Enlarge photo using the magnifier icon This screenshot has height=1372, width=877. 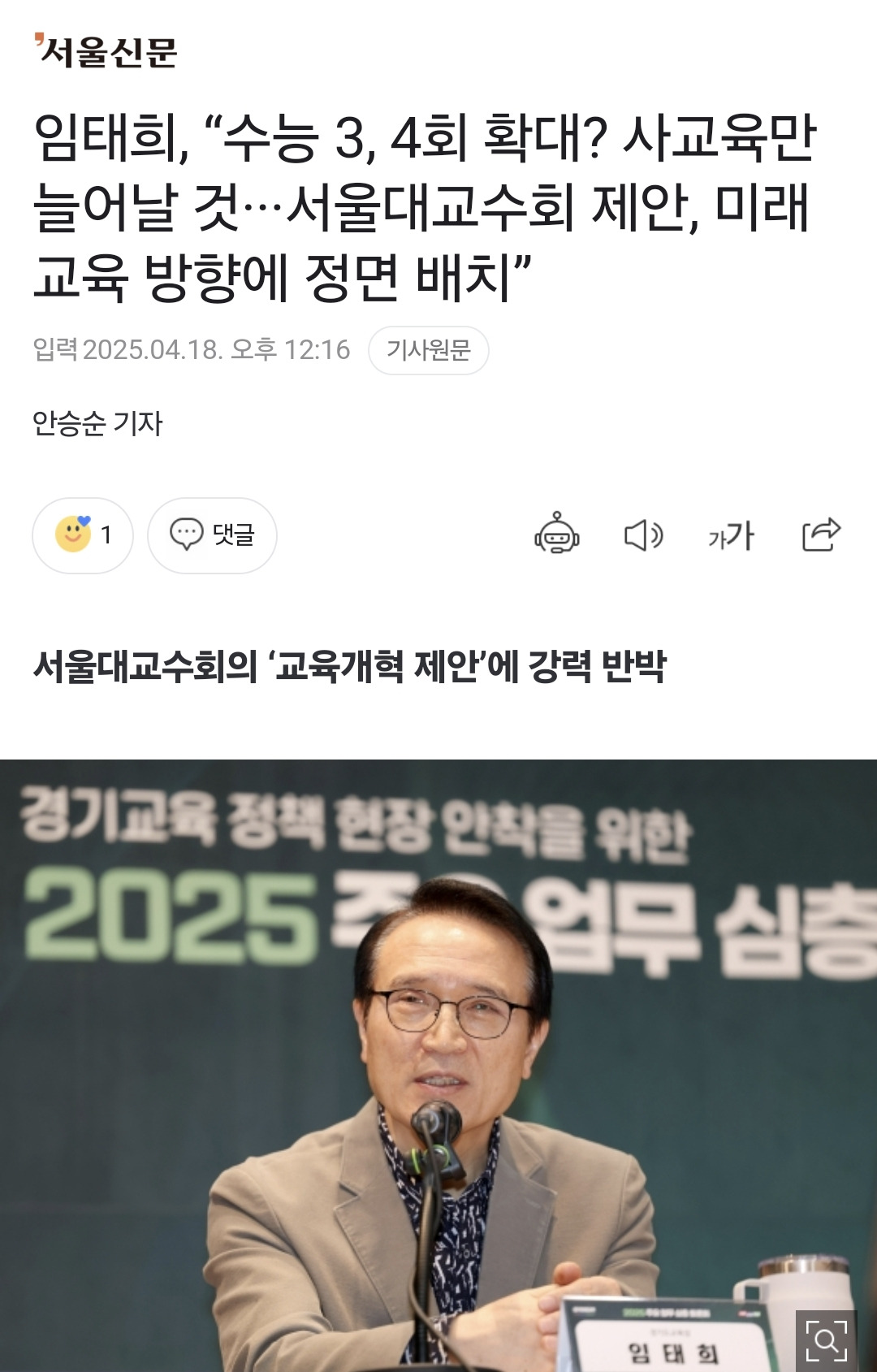pyautogui.click(x=826, y=1340)
